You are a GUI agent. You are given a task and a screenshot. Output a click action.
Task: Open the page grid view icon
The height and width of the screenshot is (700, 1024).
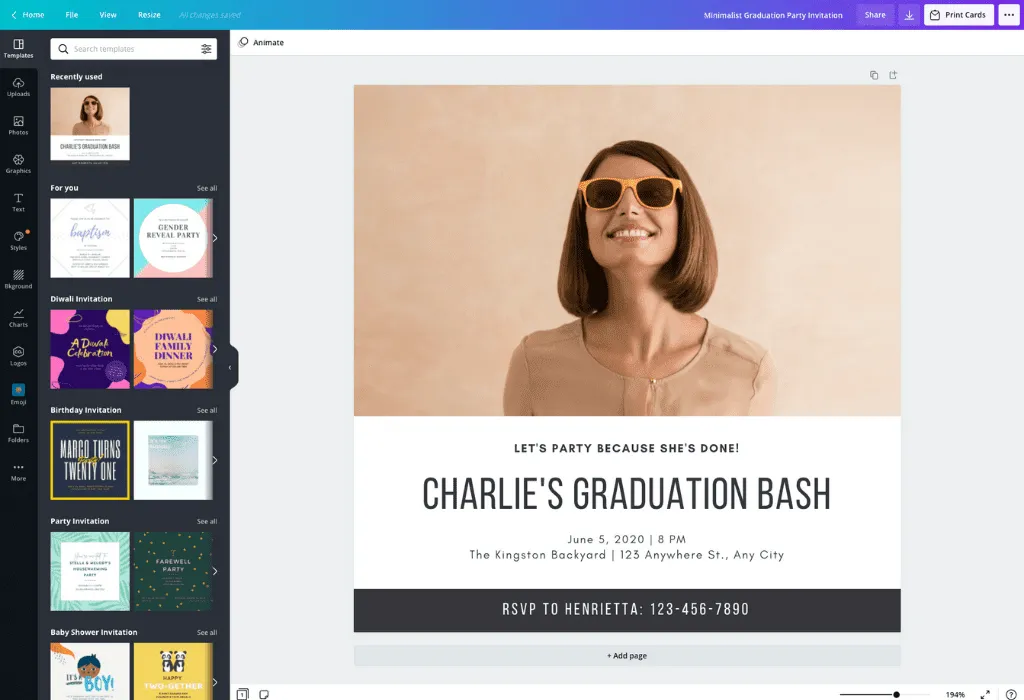(x=242, y=694)
